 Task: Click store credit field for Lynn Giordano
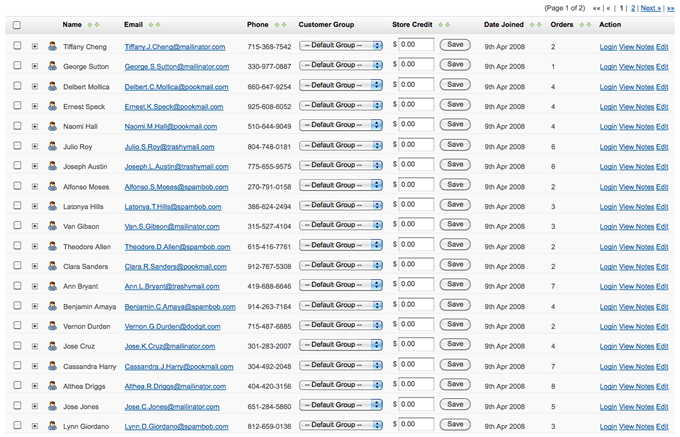416,424
